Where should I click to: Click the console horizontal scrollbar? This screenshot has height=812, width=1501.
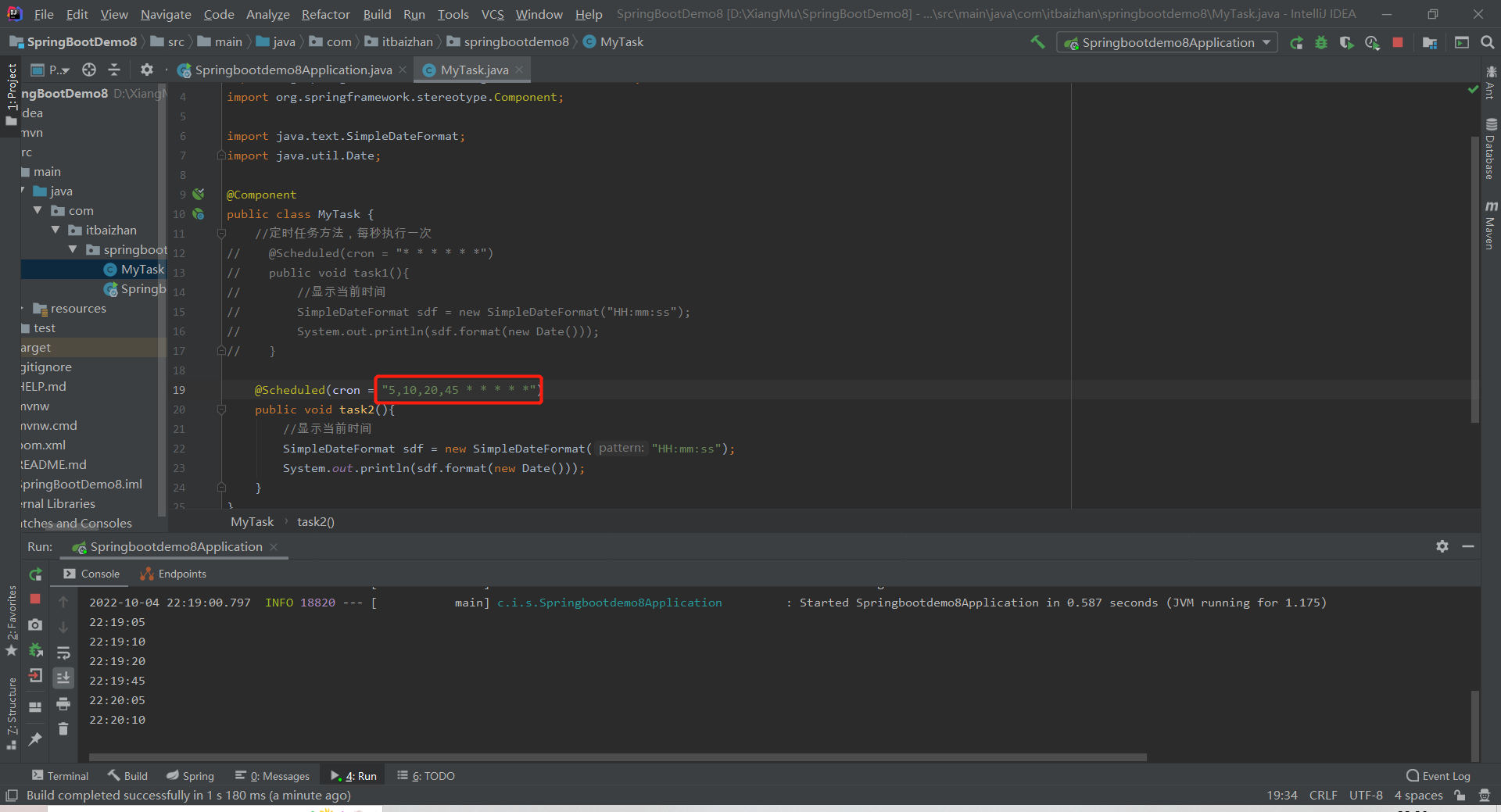[618, 757]
